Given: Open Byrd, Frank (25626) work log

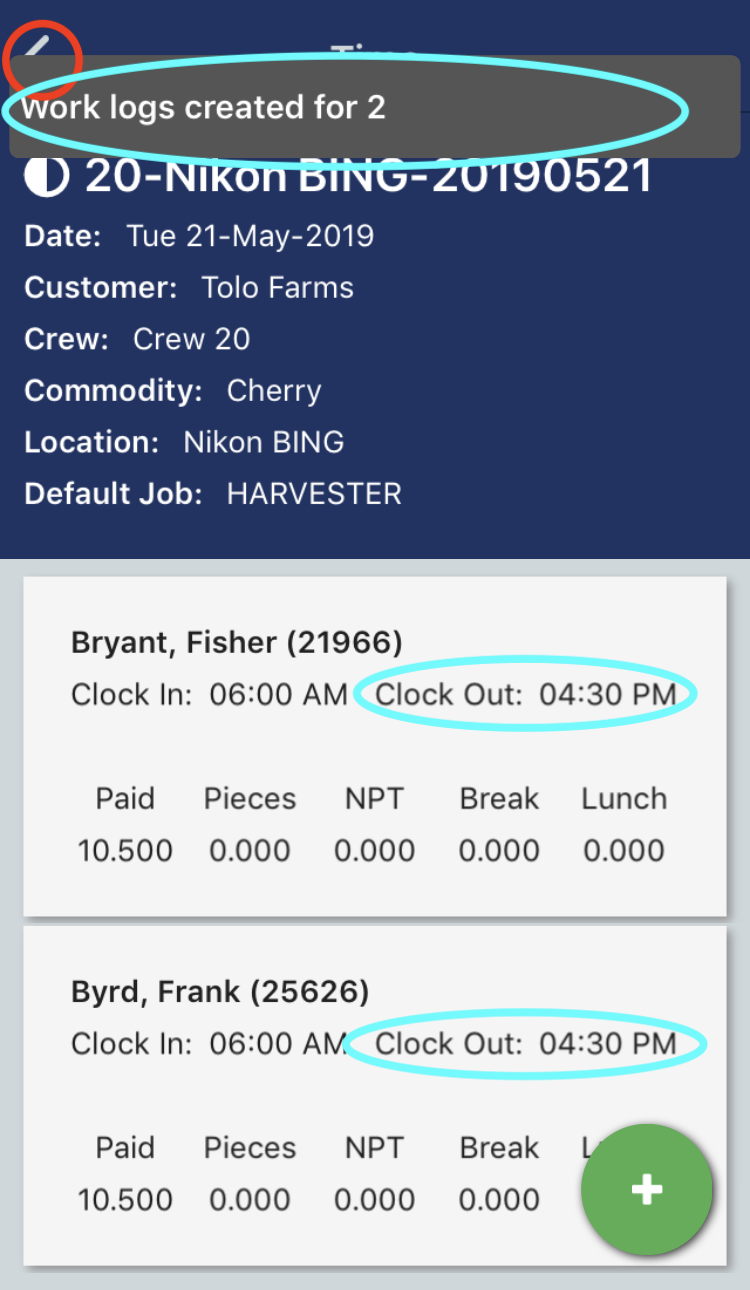Looking at the screenshot, I should click(220, 992).
